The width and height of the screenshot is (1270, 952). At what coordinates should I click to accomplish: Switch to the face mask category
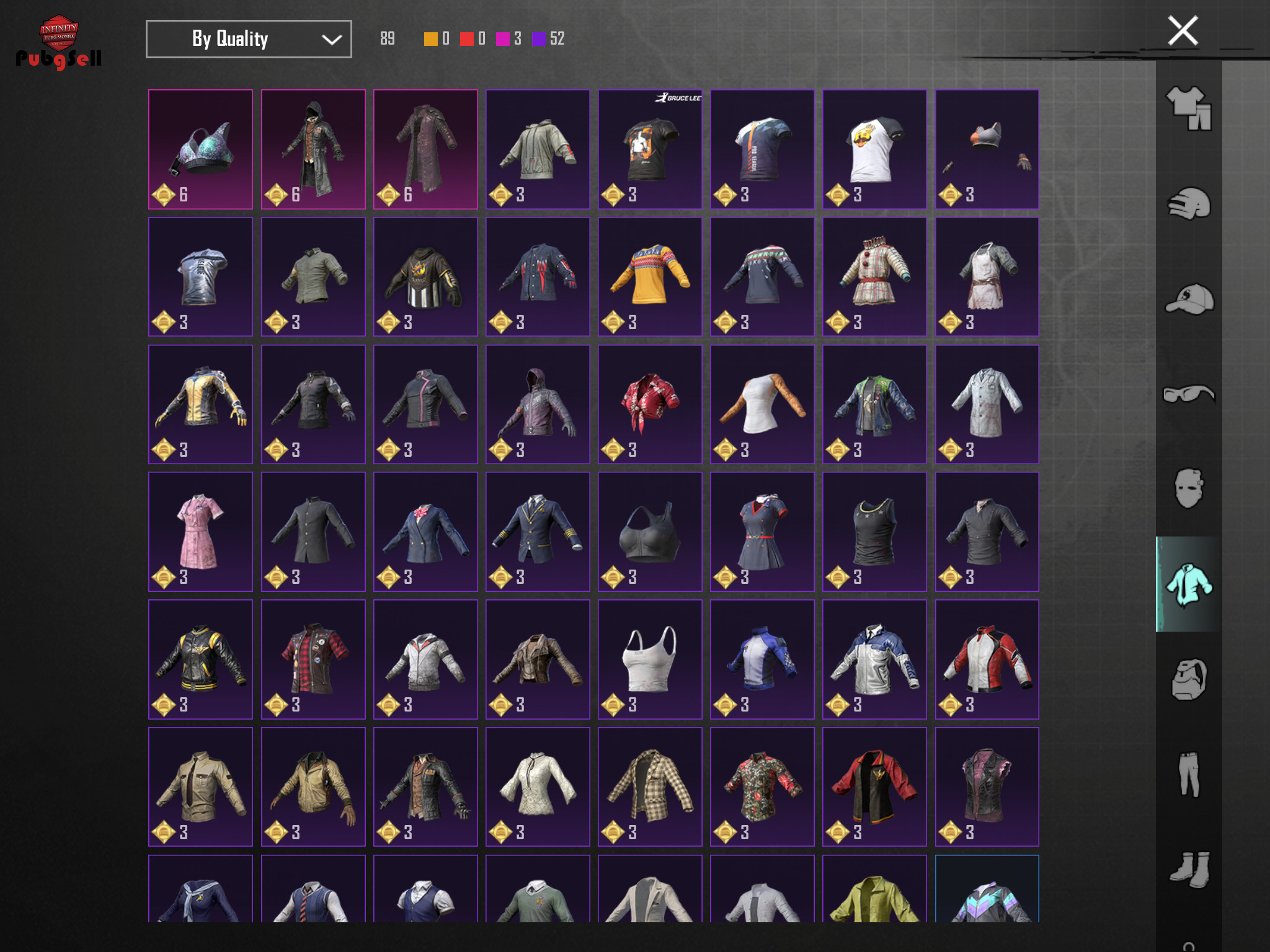pyautogui.click(x=1189, y=488)
